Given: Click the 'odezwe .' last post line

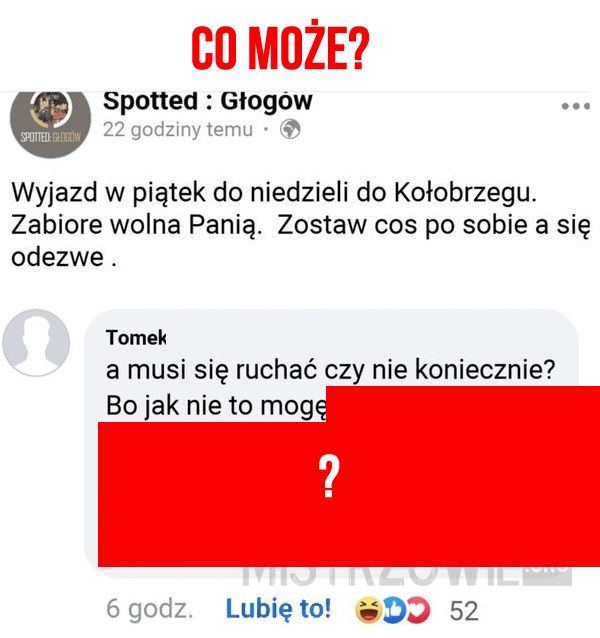Looking at the screenshot, I should click(x=64, y=258).
